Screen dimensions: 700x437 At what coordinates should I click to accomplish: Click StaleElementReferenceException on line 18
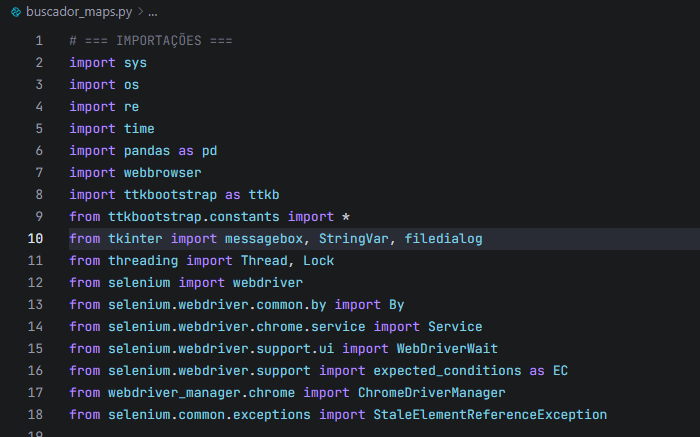(x=490, y=415)
